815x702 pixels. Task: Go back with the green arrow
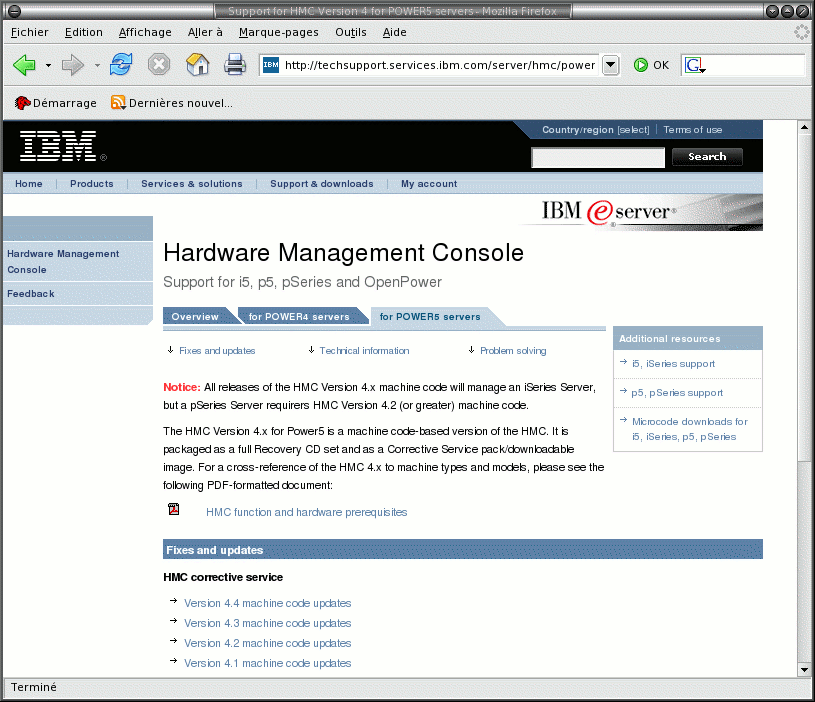[x=24, y=65]
